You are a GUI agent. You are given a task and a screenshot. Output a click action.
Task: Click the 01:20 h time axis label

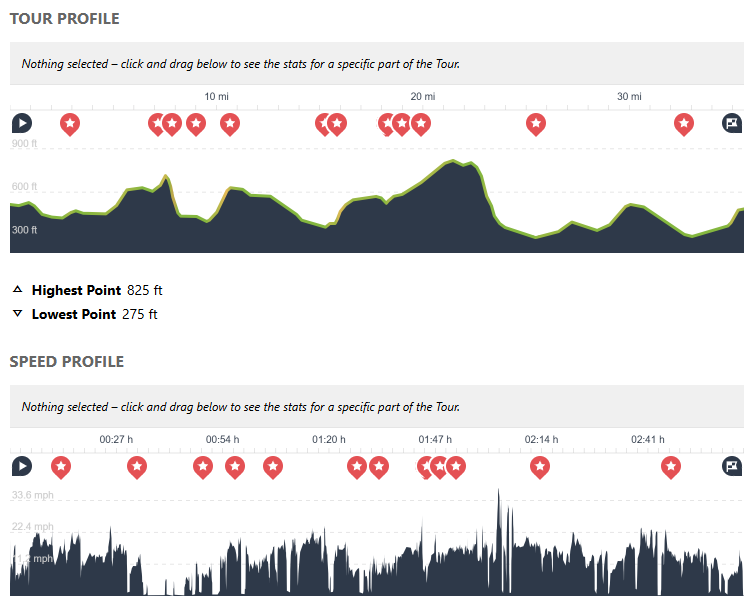pyautogui.click(x=329, y=439)
